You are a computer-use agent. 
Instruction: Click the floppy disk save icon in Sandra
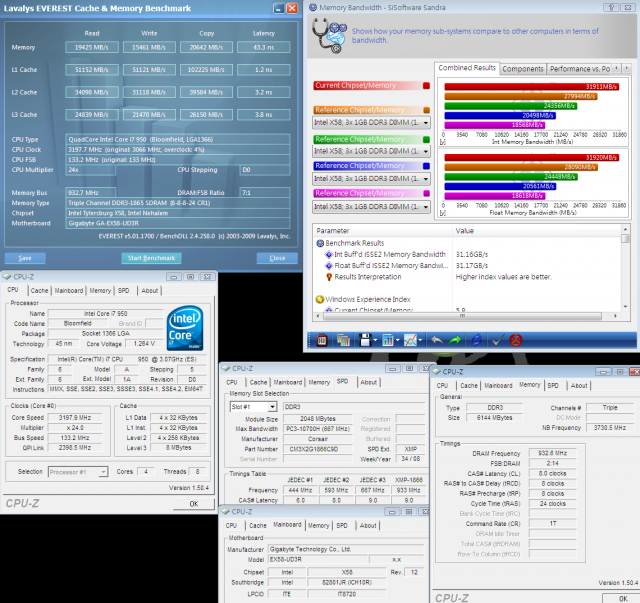365,340
